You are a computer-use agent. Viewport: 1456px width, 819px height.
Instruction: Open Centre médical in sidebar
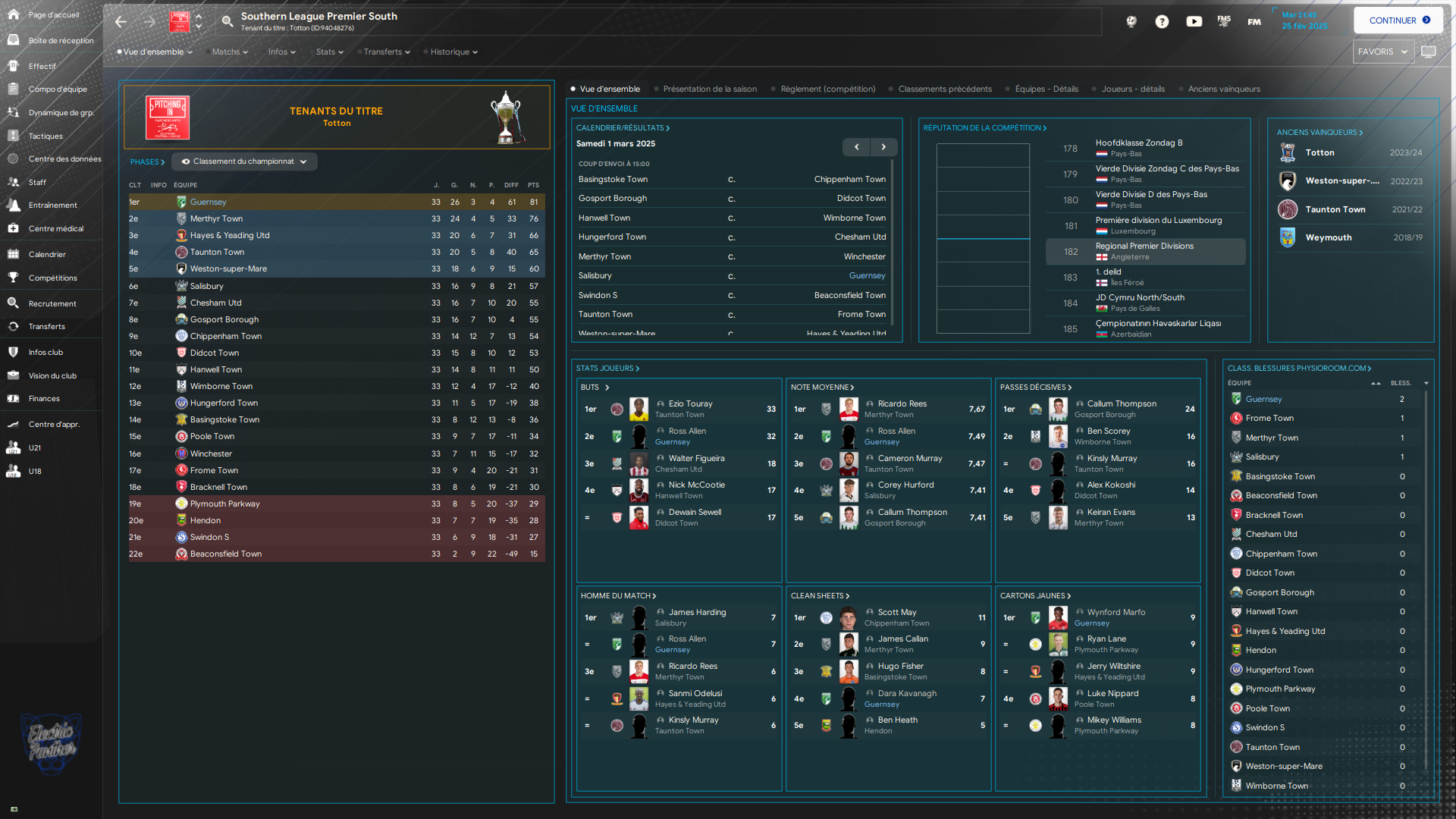coord(55,228)
